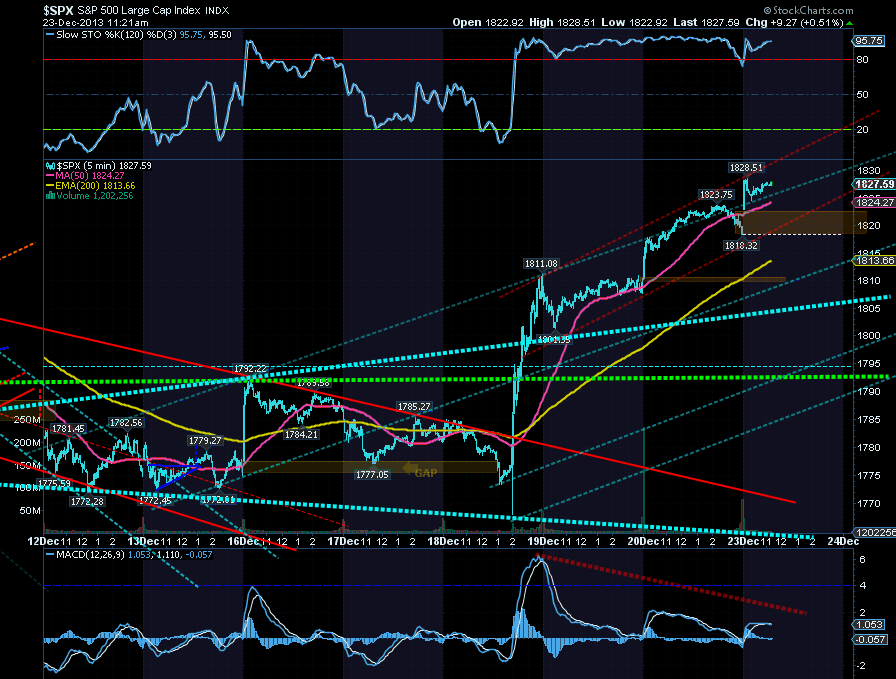
Task: Click the 1813.66 EMA tag on right axis
Action: tap(874, 261)
